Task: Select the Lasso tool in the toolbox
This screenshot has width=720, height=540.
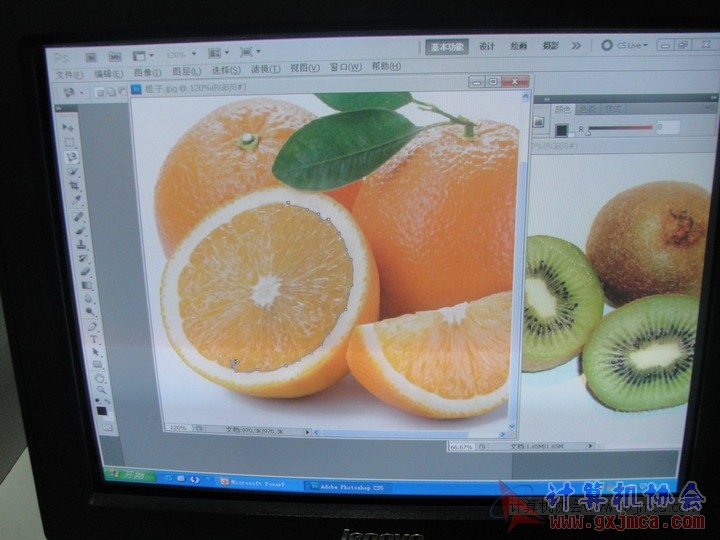Action: [71, 157]
